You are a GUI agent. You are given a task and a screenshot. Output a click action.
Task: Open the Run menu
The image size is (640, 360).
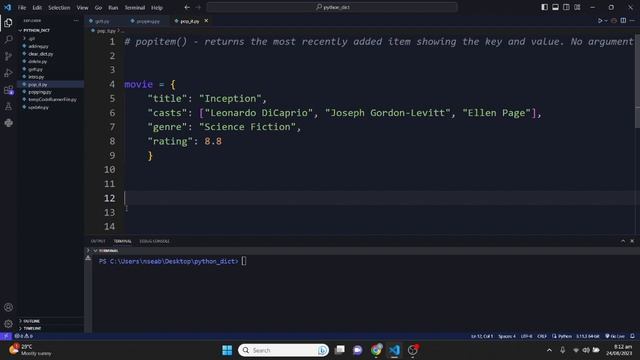(x=113, y=7)
